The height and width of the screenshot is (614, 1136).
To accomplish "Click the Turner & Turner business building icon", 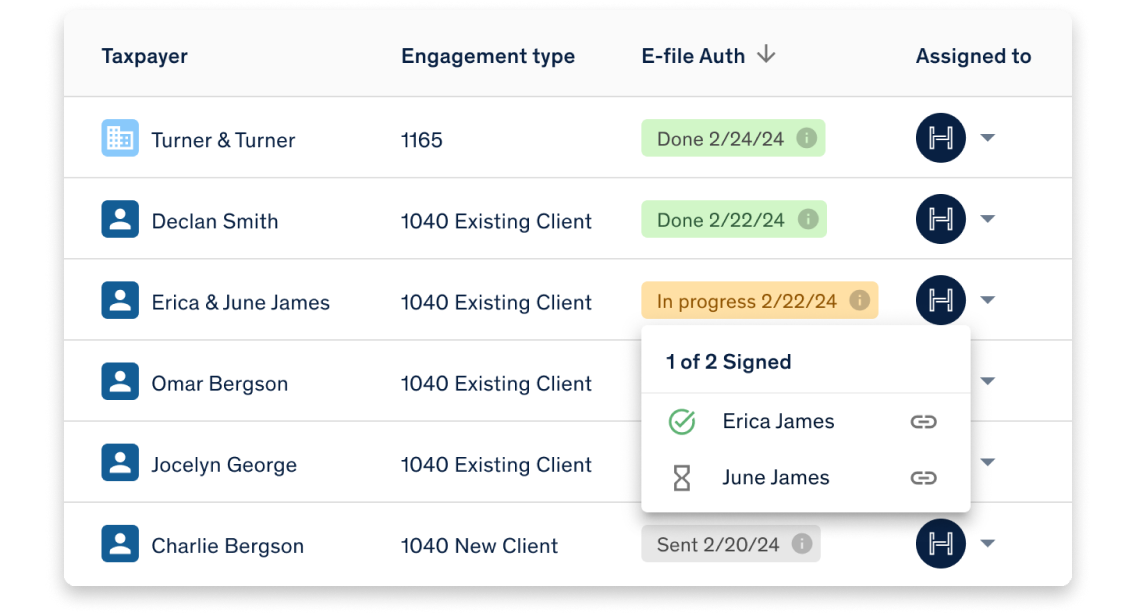I will (x=120, y=138).
